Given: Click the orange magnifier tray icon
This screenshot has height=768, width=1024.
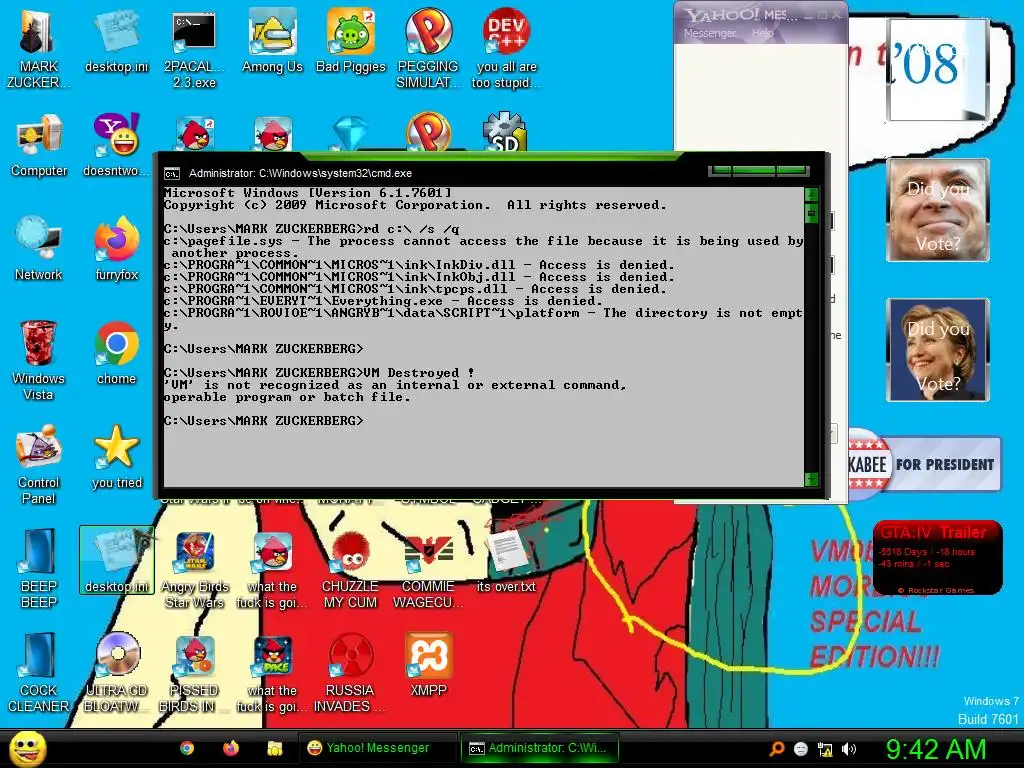Looking at the screenshot, I should click(x=776, y=749).
